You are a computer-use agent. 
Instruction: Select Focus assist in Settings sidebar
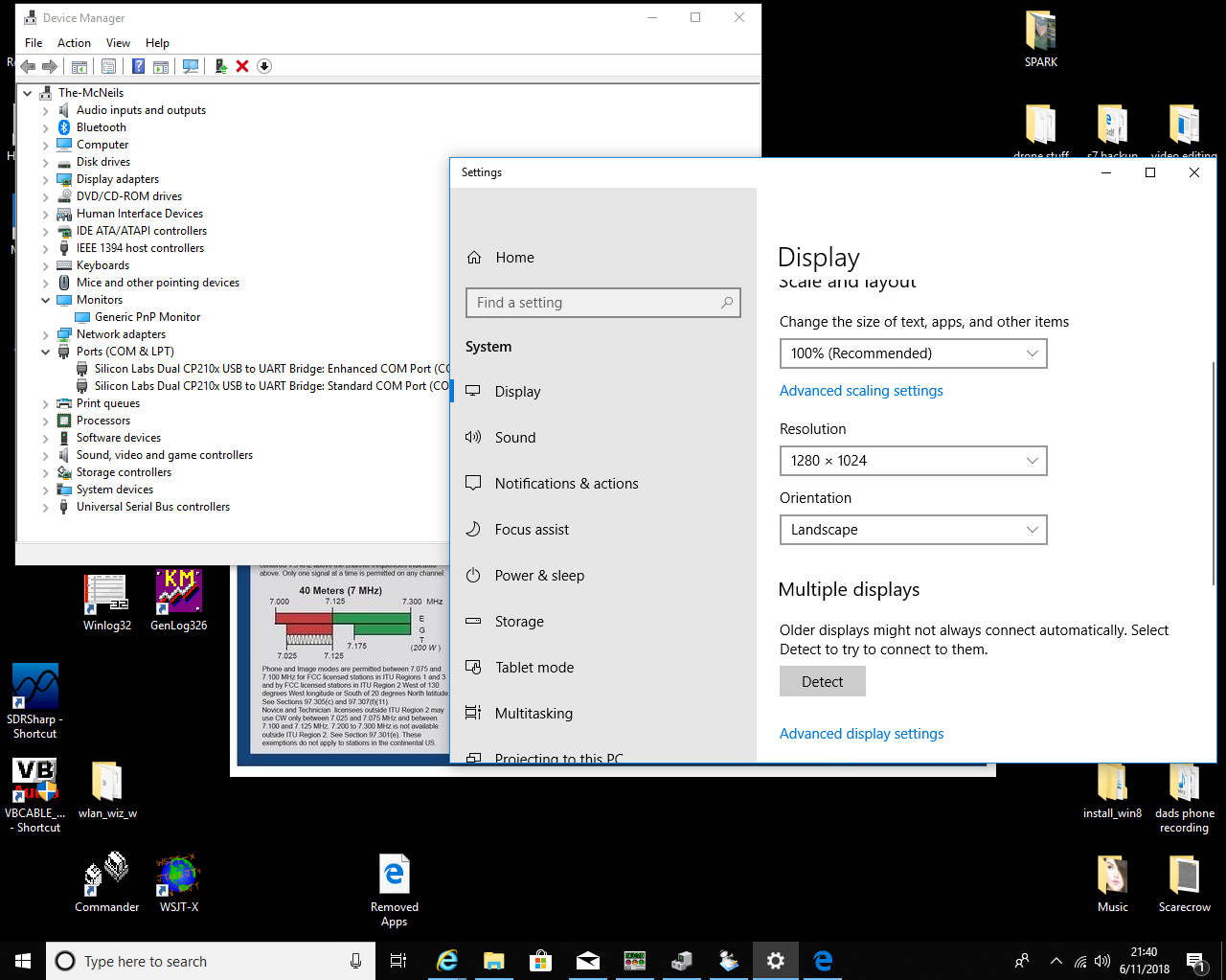(x=603, y=530)
